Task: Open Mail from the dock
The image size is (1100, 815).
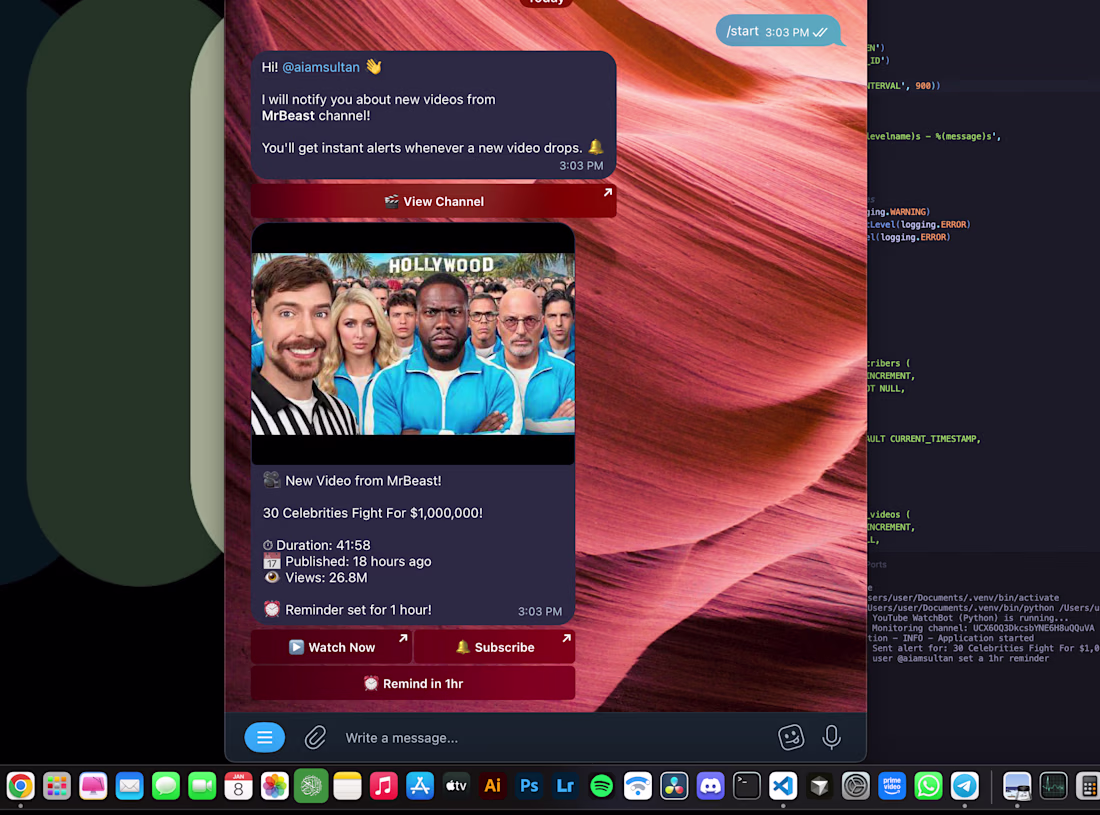Action: point(130,786)
